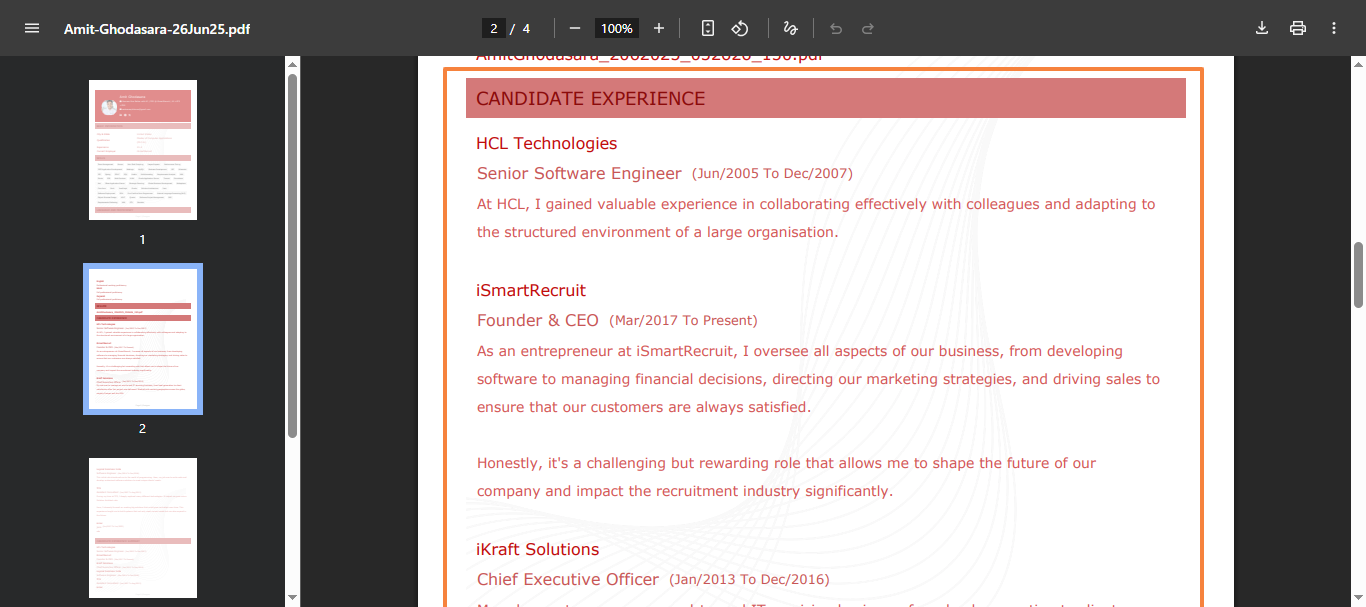Click the undo arrow icon

(836, 28)
